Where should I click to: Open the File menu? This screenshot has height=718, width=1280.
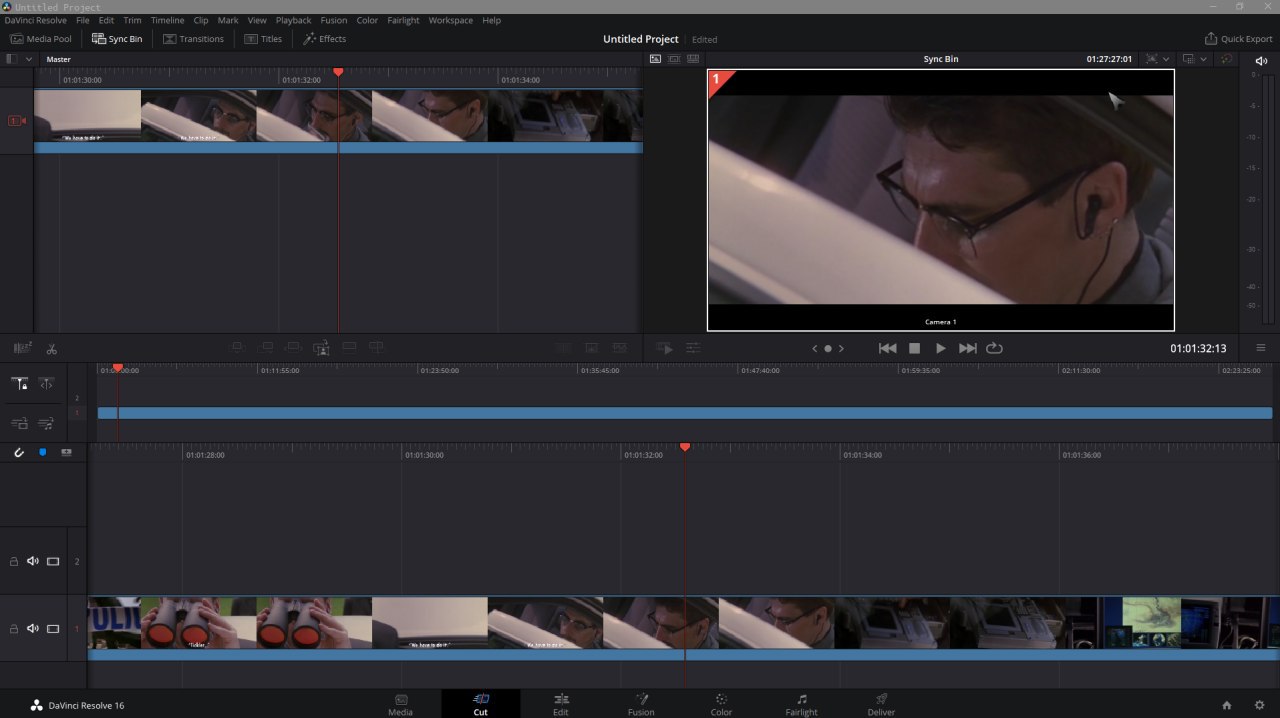[83, 20]
